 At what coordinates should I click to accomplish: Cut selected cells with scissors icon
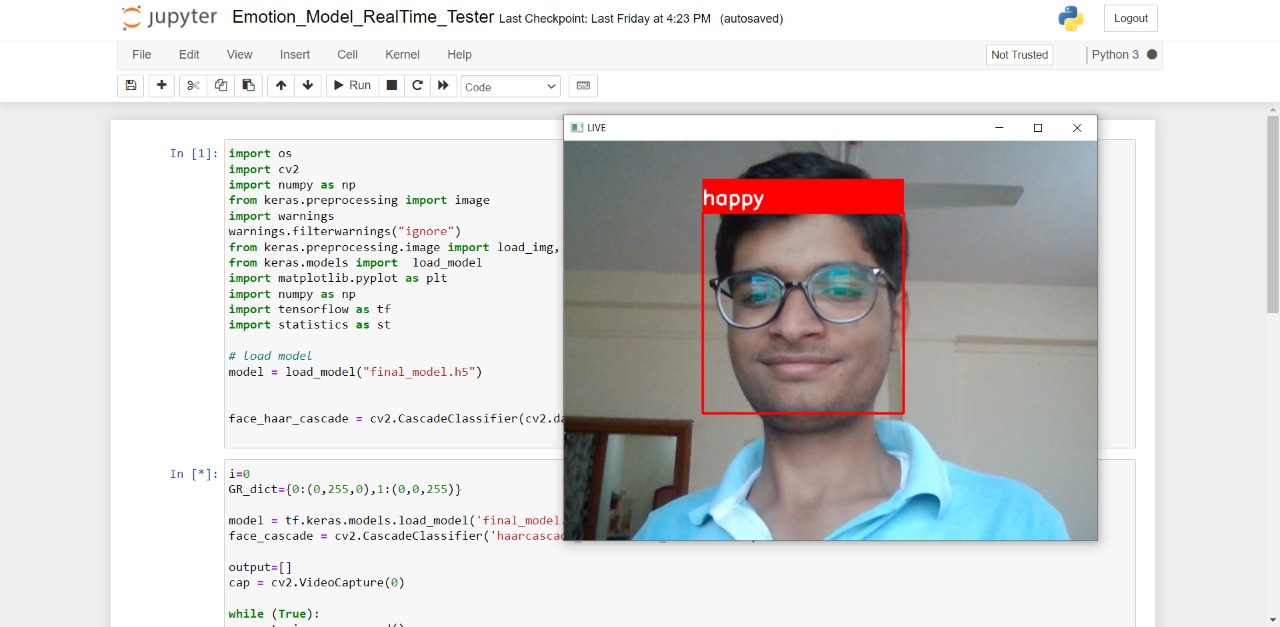point(194,86)
